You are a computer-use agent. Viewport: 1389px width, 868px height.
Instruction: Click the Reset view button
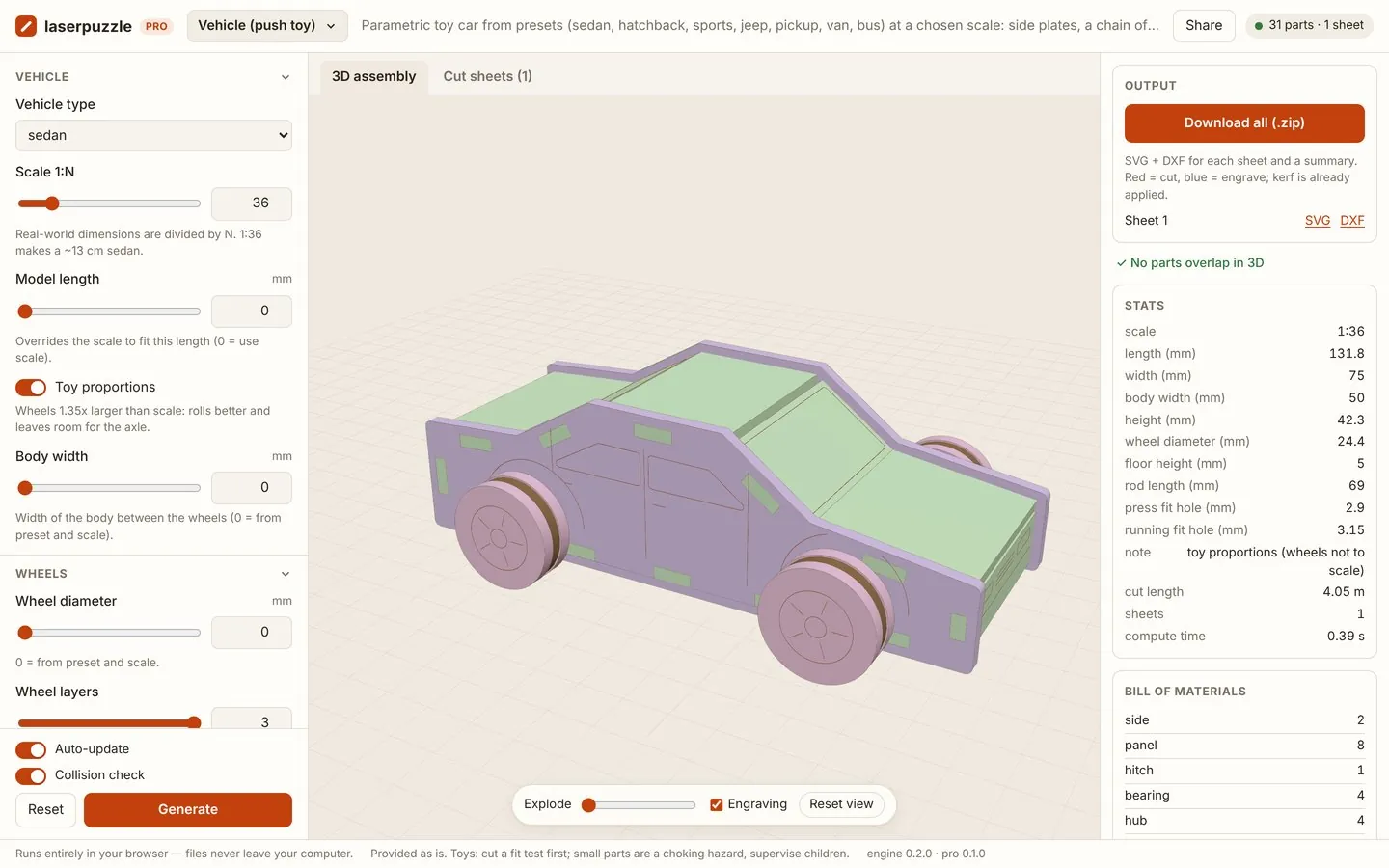pos(841,804)
